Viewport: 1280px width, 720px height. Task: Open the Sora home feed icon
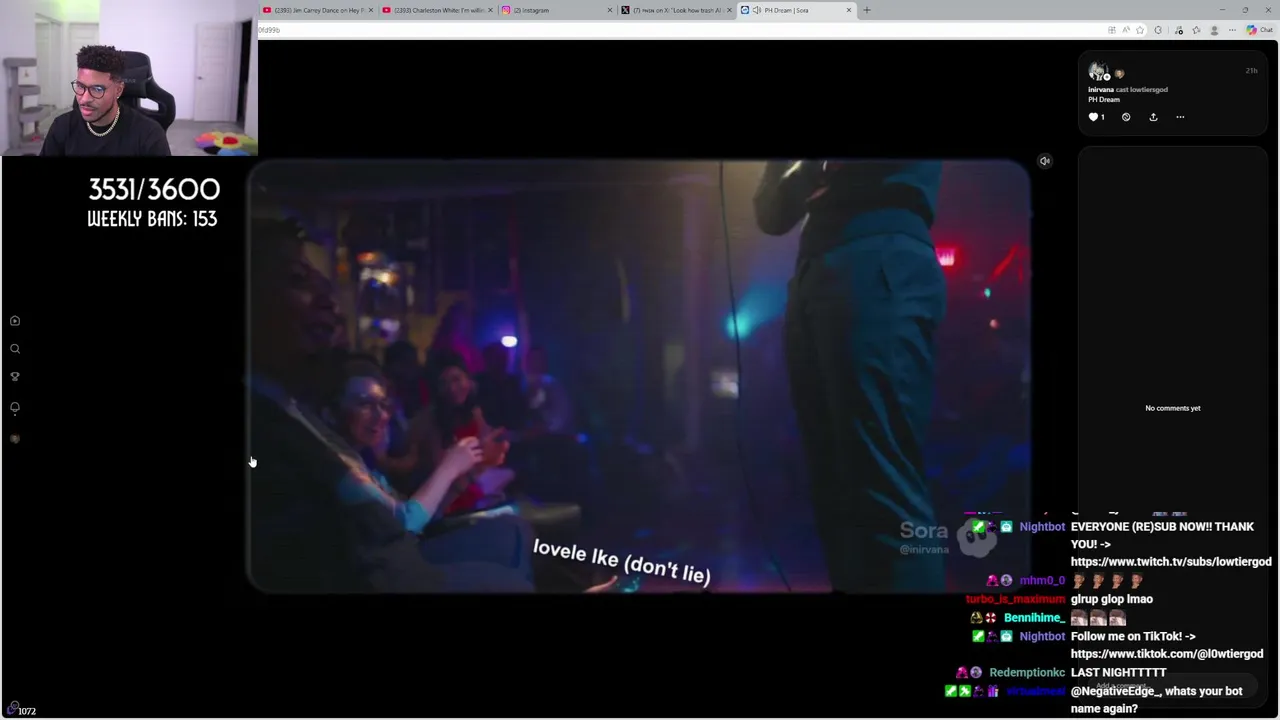point(15,321)
